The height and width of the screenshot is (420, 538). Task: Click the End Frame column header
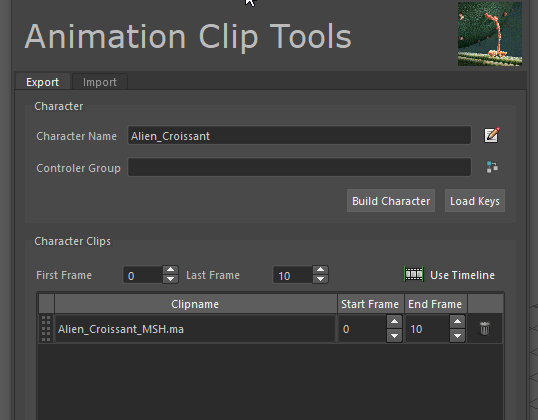435,304
